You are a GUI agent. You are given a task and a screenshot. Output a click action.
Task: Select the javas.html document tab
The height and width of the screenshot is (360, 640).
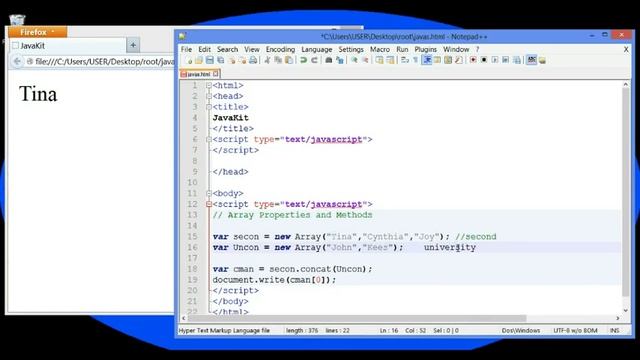tap(198, 74)
